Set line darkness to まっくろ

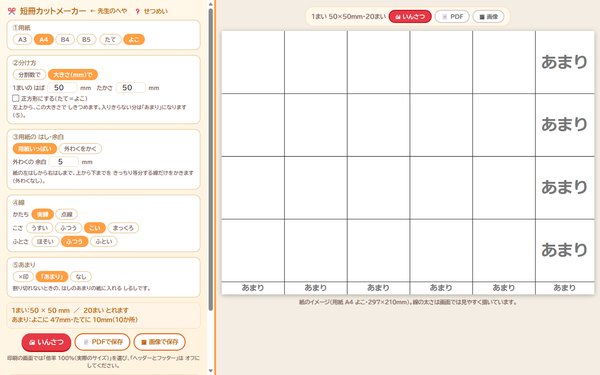coord(123,228)
